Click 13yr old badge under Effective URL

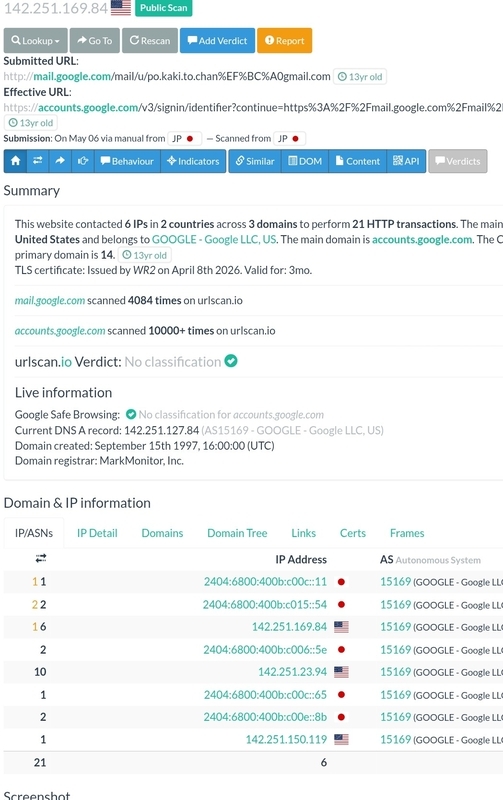click(31, 122)
